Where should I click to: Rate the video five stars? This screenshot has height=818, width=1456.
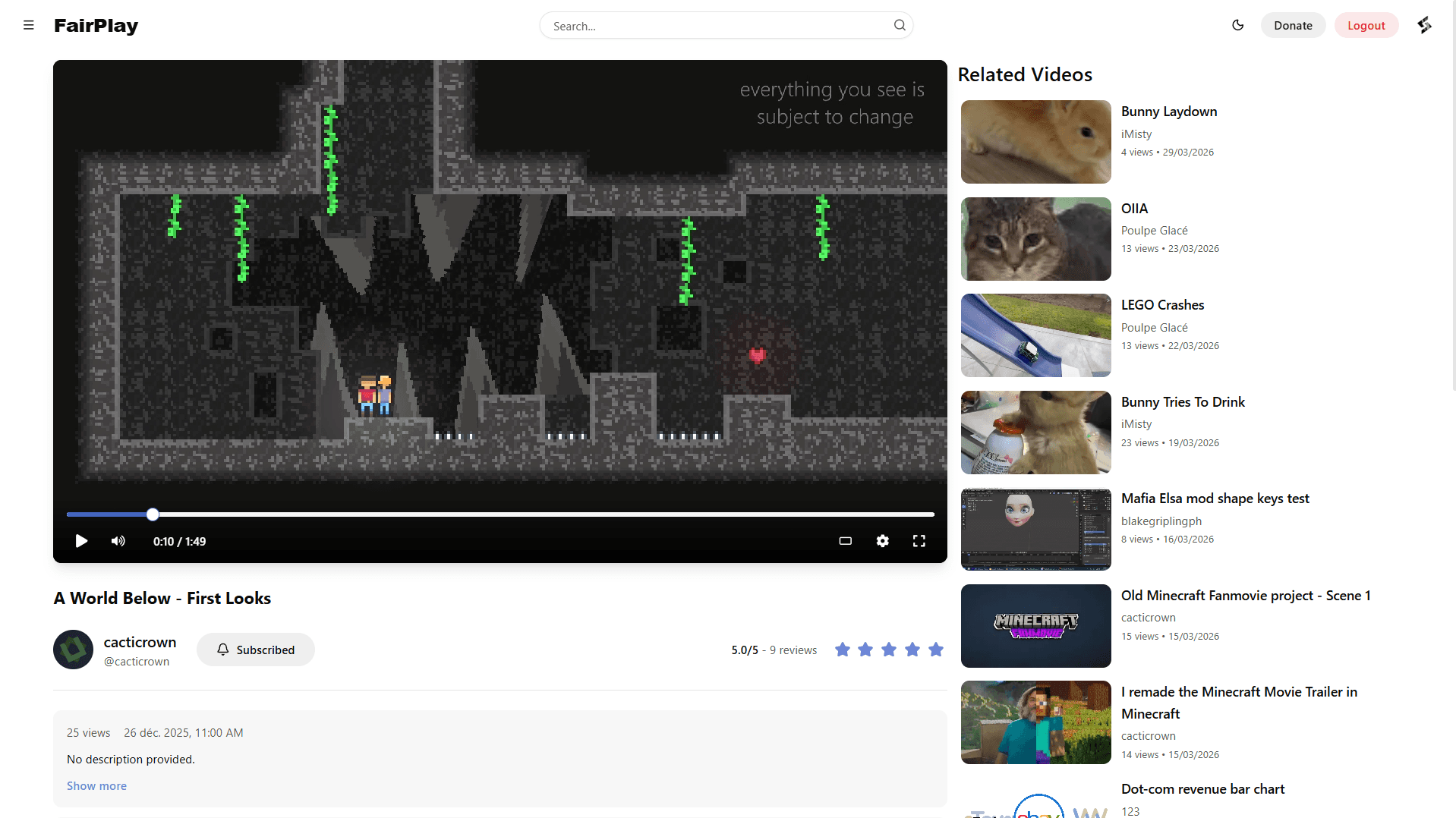tap(936, 650)
